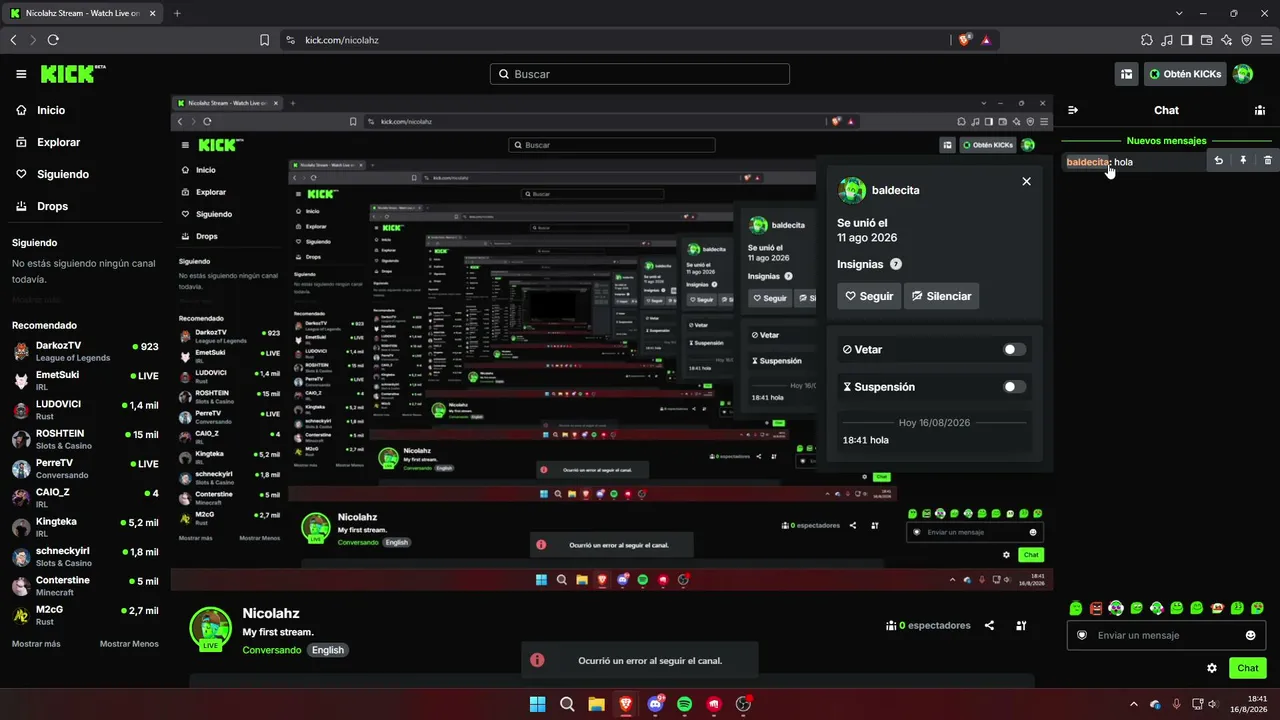The width and height of the screenshot is (1280, 720).
Task: Show the chat viewers list icon
Action: coord(1260,110)
